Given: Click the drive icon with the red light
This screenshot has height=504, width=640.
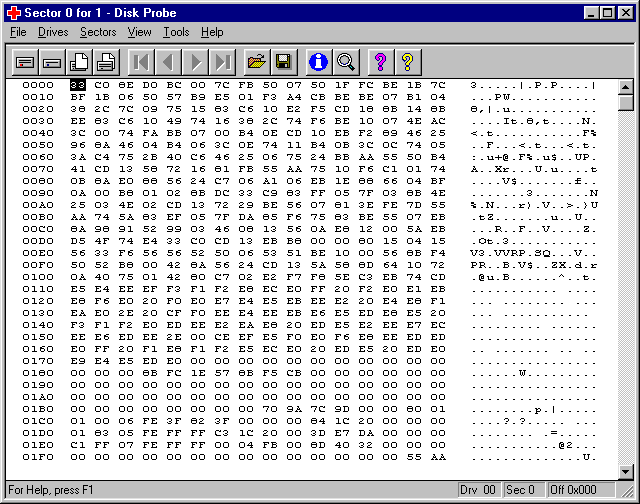Looking at the screenshot, I should coord(25,62).
